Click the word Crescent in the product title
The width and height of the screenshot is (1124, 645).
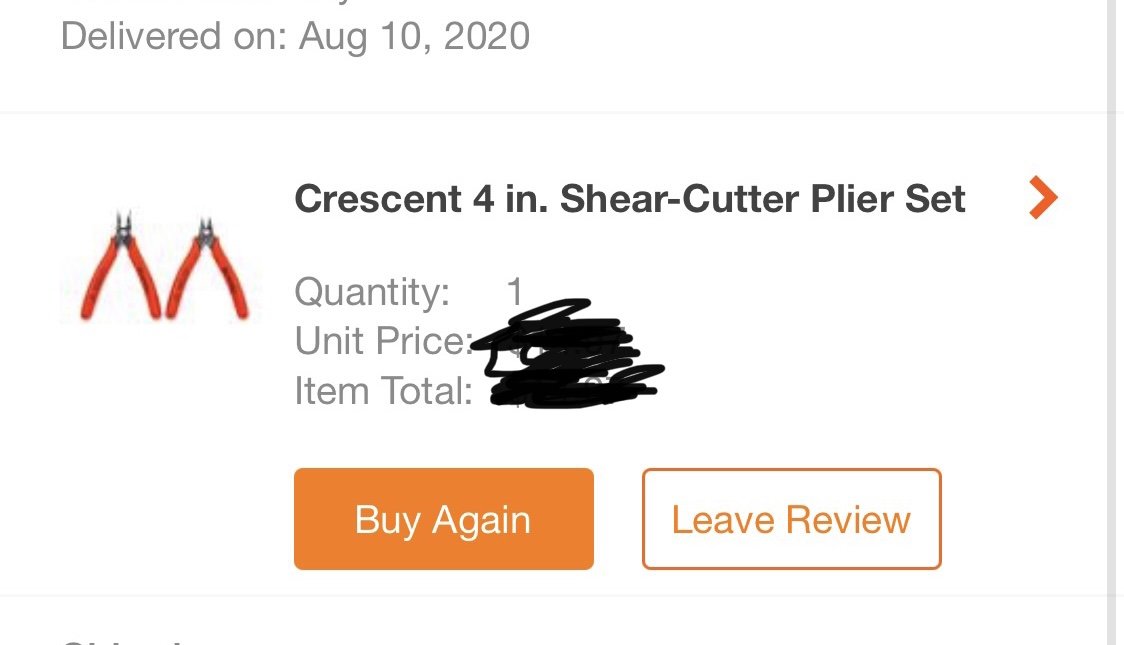coord(378,199)
